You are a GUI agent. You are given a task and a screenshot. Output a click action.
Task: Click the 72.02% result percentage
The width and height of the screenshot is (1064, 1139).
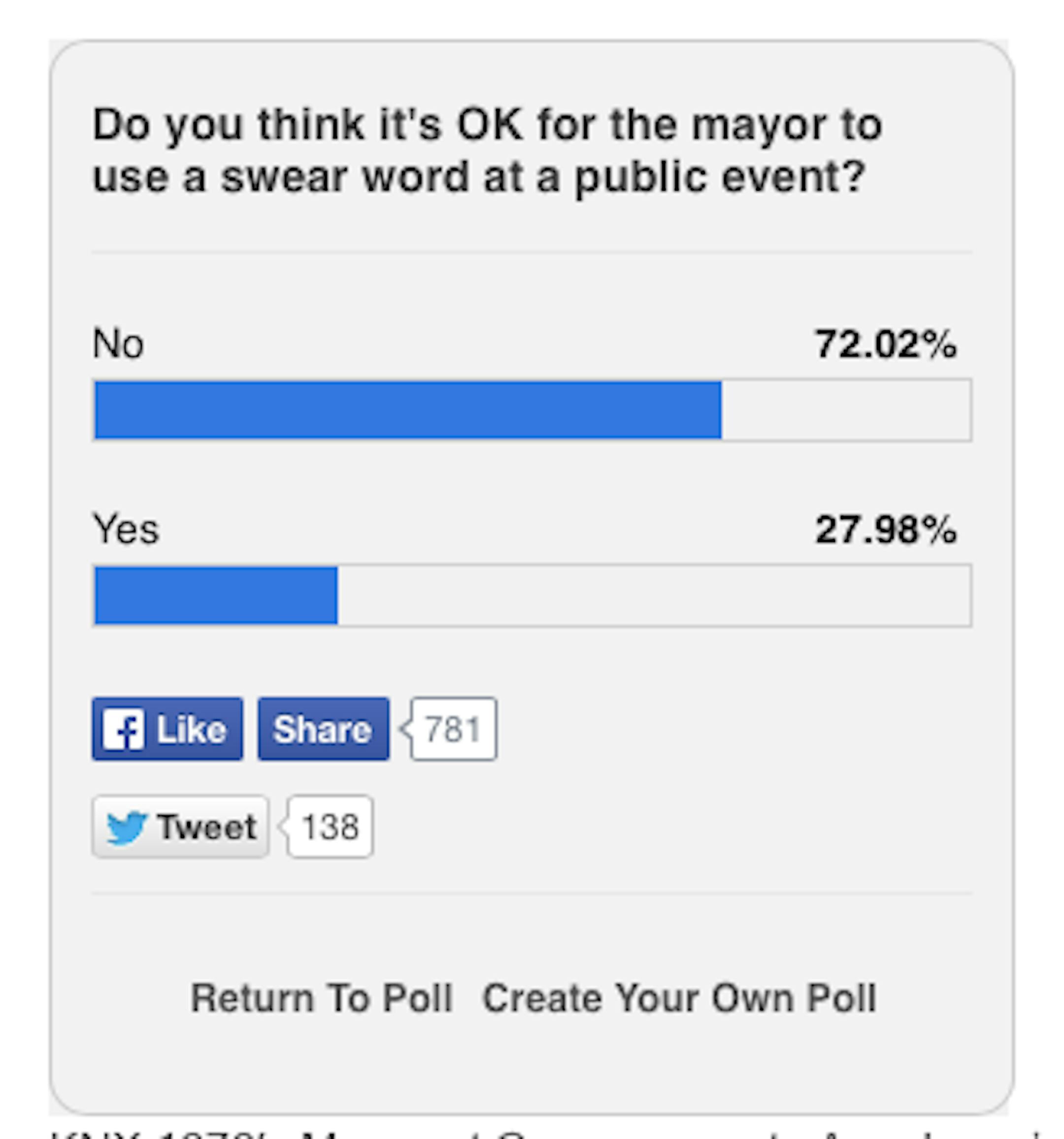tap(886, 344)
